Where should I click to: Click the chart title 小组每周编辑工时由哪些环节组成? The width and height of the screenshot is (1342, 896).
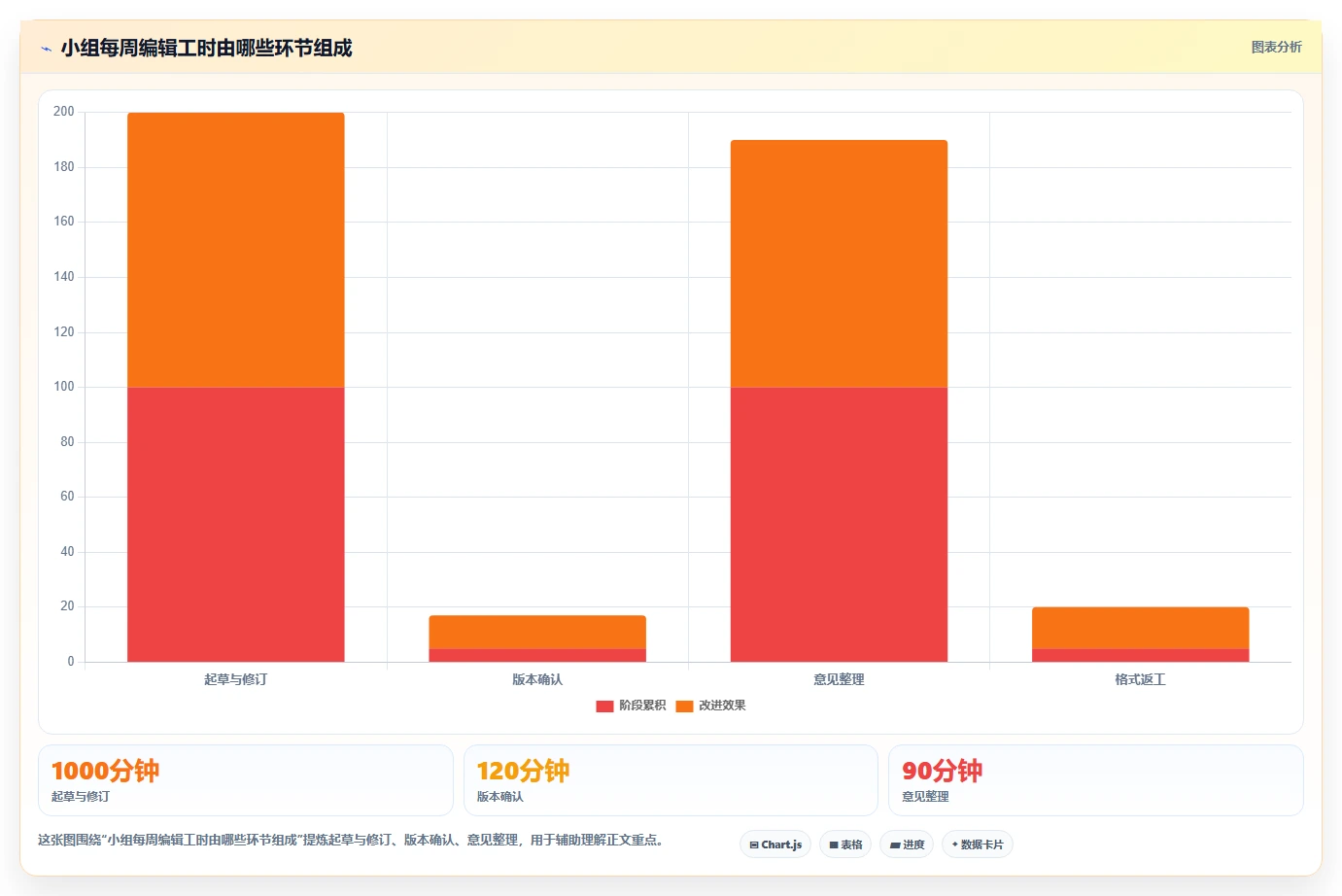click(x=206, y=49)
